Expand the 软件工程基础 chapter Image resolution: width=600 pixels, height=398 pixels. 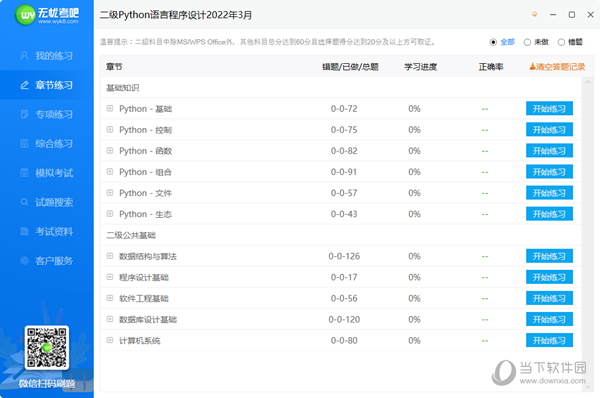click(x=110, y=298)
